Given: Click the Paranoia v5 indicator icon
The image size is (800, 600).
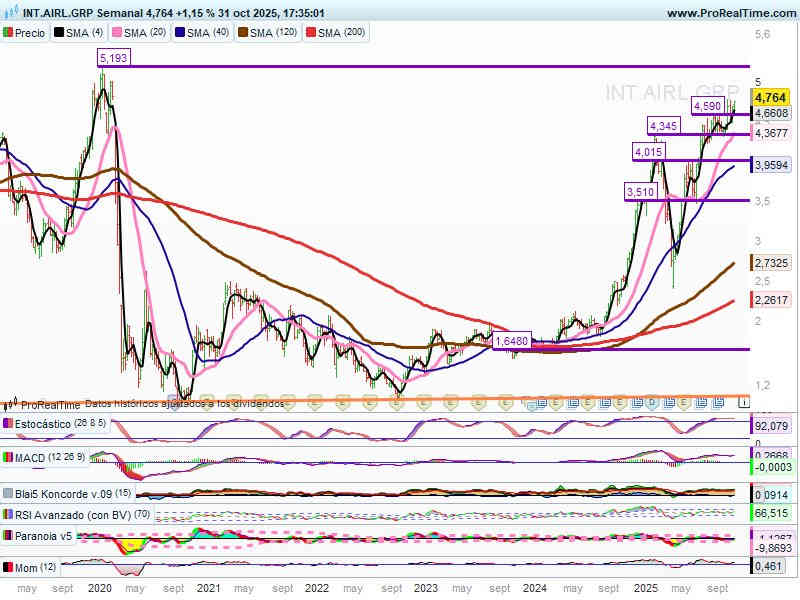Looking at the screenshot, I should pos(9,536).
